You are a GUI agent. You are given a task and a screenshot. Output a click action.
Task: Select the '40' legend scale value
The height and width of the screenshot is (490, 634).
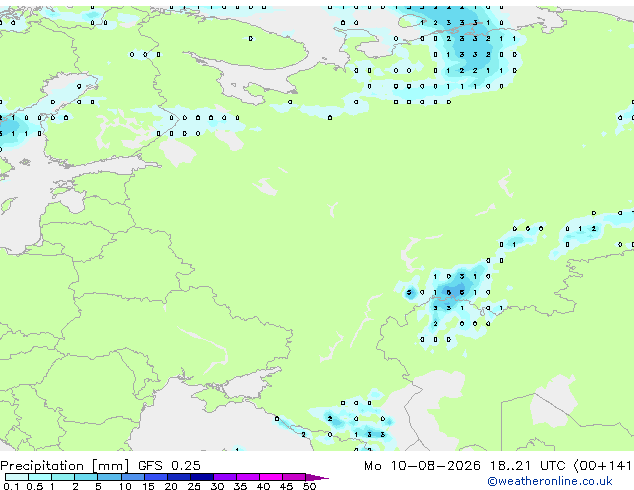click(263, 486)
